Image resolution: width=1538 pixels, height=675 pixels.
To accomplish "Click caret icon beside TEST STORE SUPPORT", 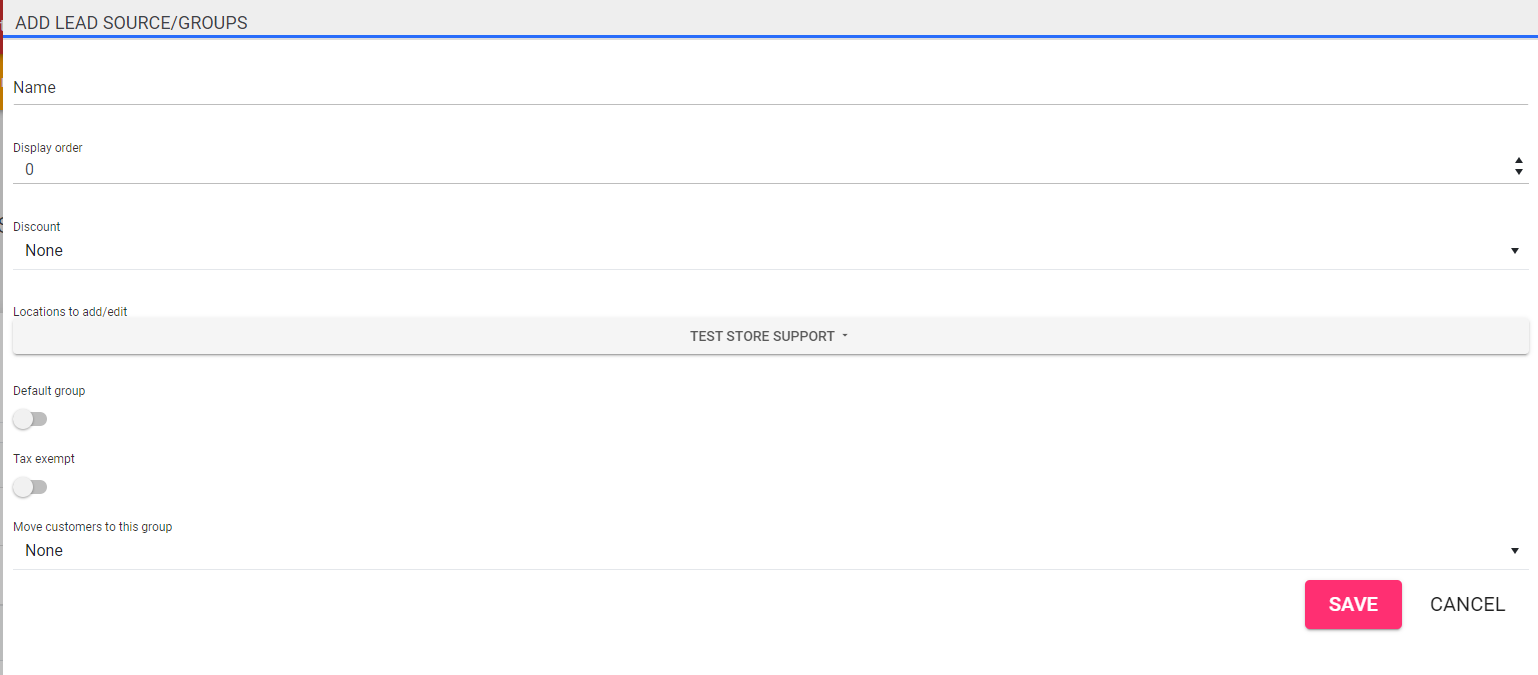I will pos(845,336).
